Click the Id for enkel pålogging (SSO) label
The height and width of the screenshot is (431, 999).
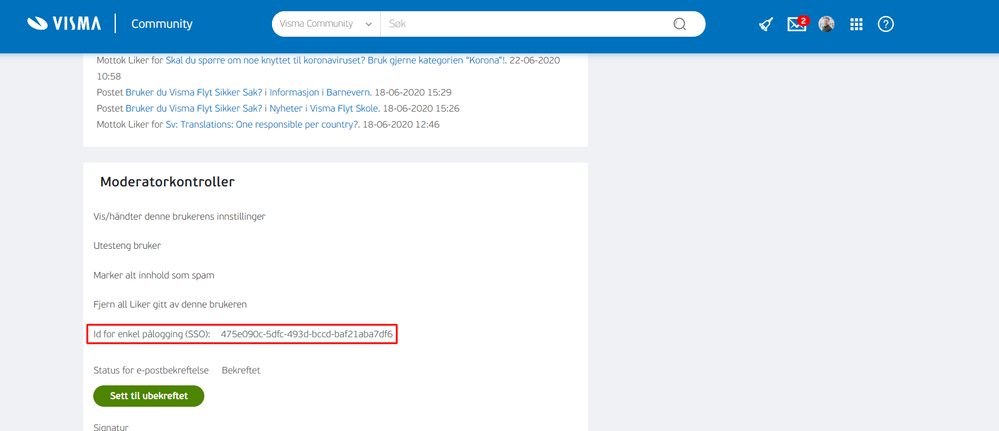(x=152, y=333)
